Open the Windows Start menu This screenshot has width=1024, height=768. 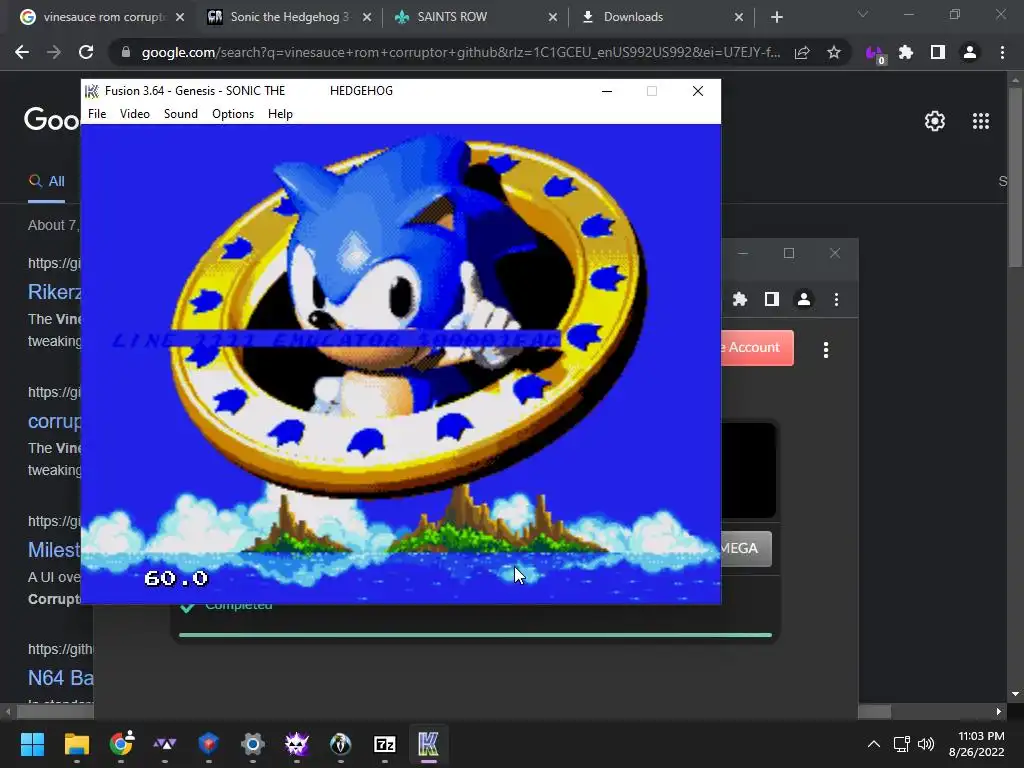32,744
